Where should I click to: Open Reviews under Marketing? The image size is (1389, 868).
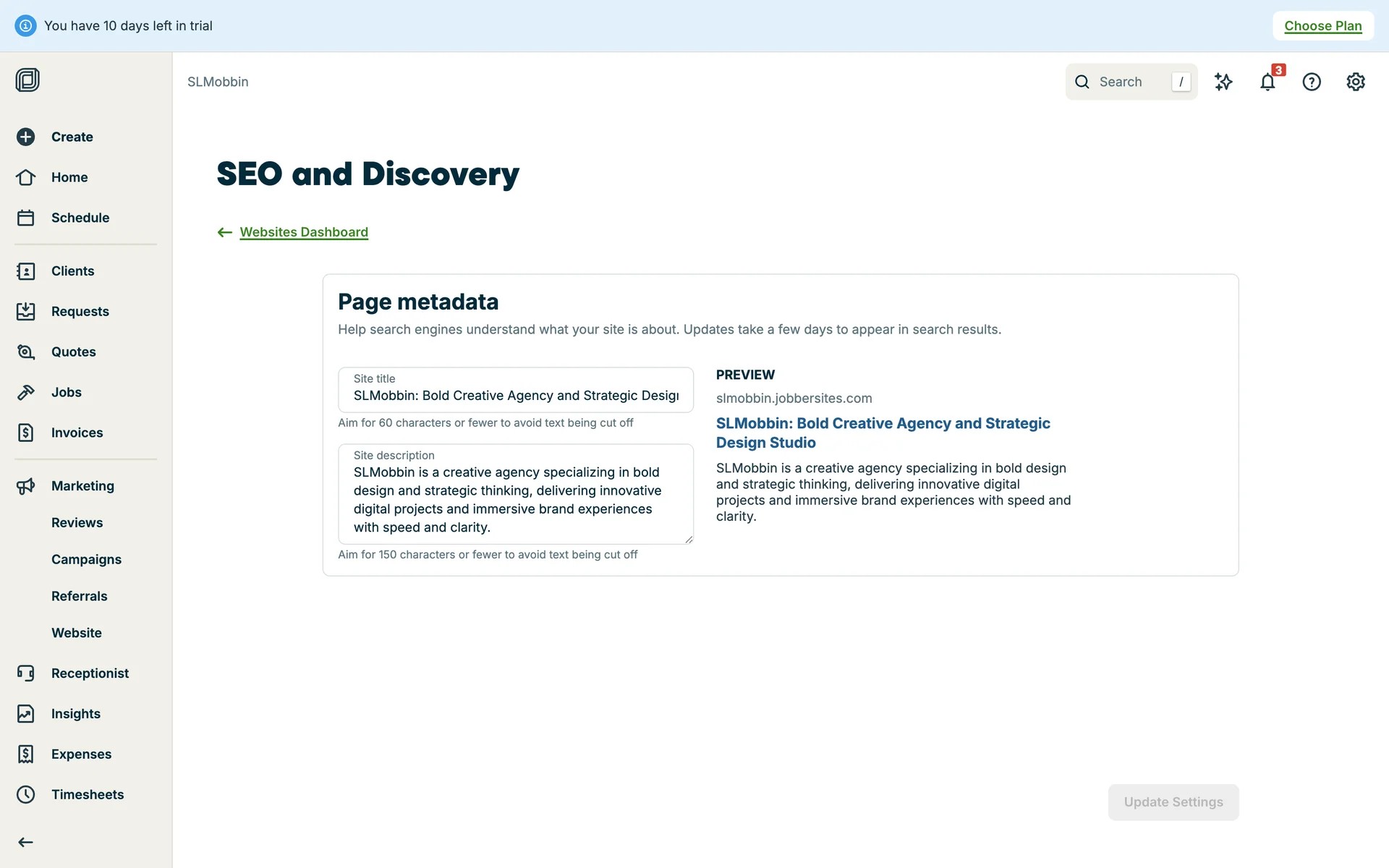tap(77, 522)
